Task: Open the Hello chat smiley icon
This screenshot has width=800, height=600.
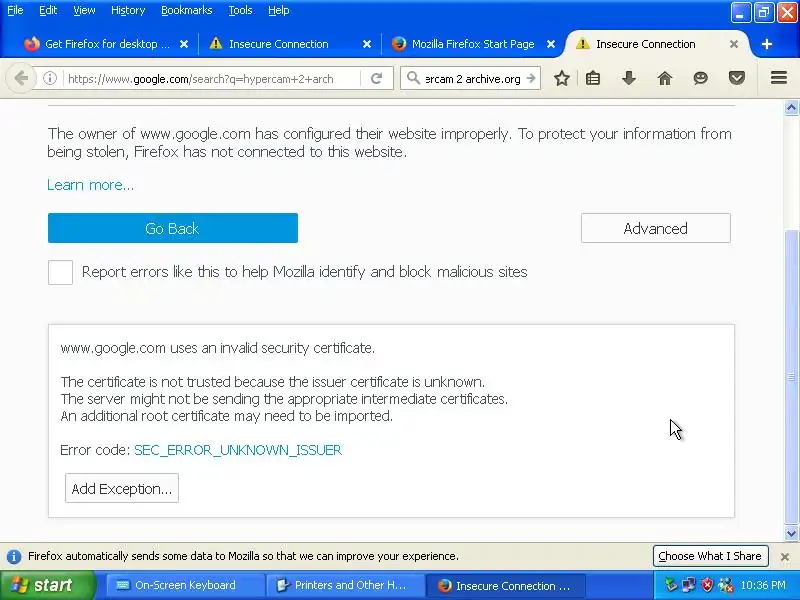Action: tap(701, 79)
